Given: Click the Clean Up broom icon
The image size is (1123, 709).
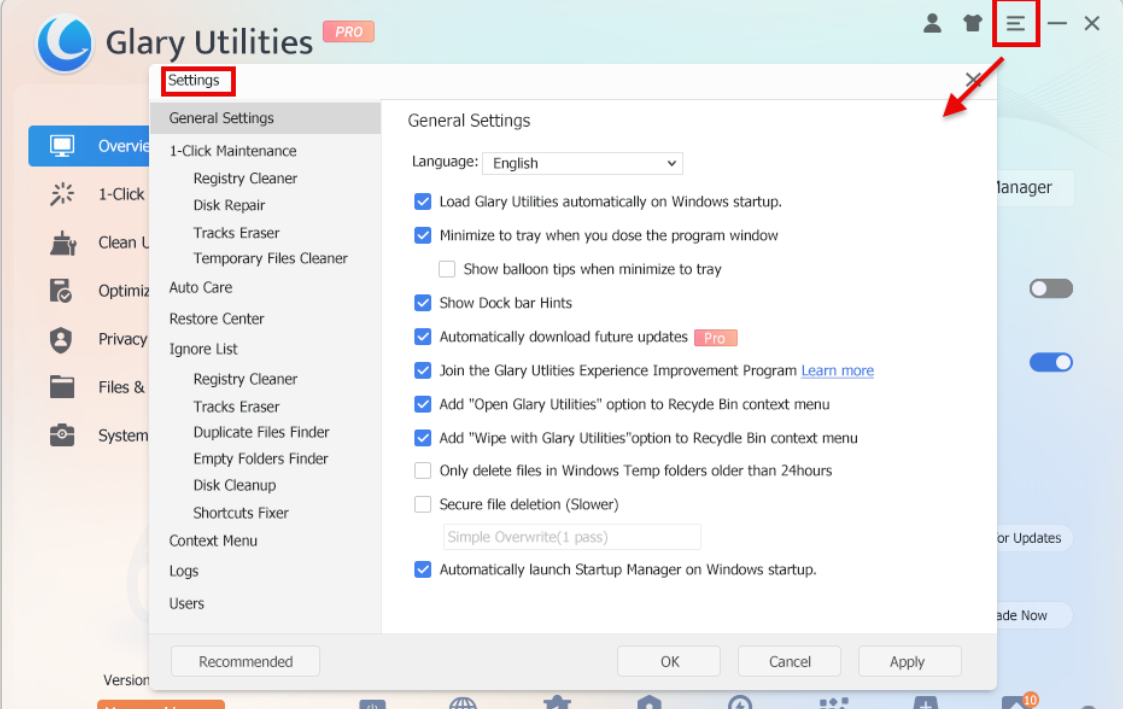Looking at the screenshot, I should pyautogui.click(x=62, y=243).
